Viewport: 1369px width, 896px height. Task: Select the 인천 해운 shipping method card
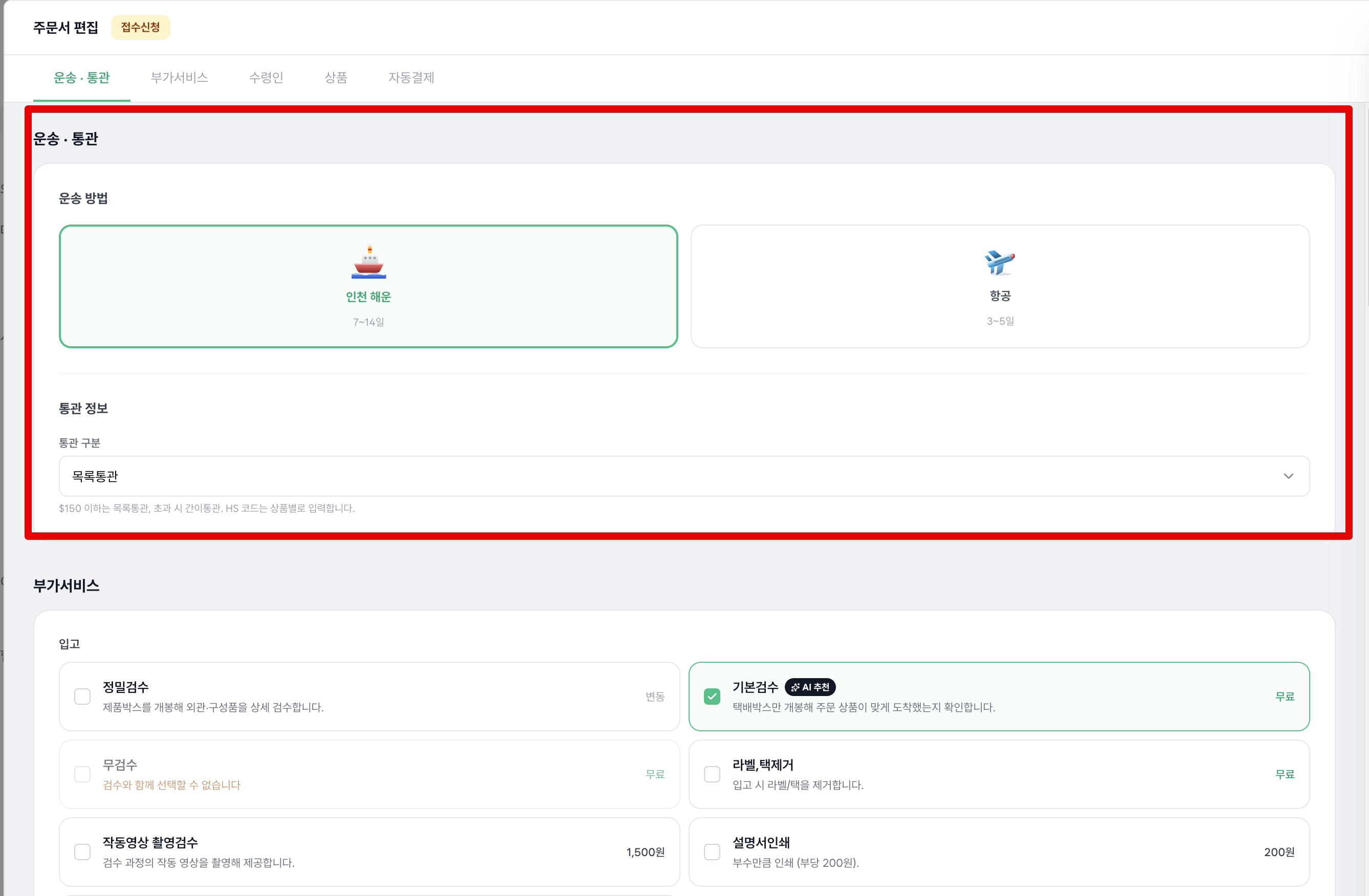point(368,286)
